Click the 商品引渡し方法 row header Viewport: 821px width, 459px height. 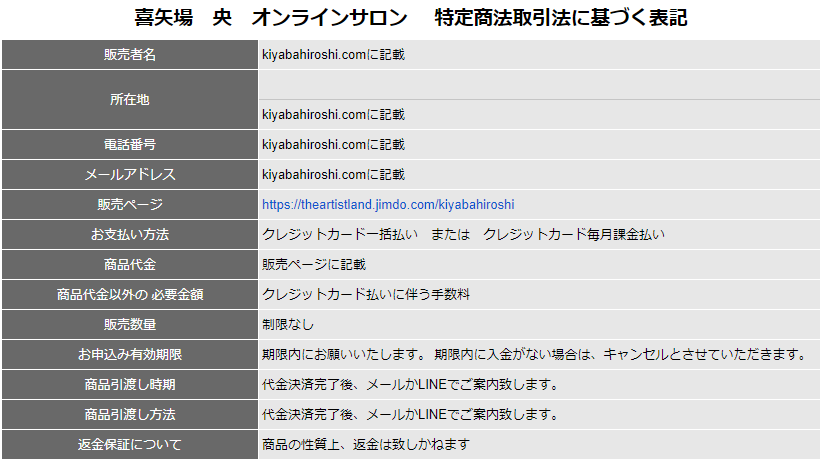pyautogui.click(x=130, y=414)
